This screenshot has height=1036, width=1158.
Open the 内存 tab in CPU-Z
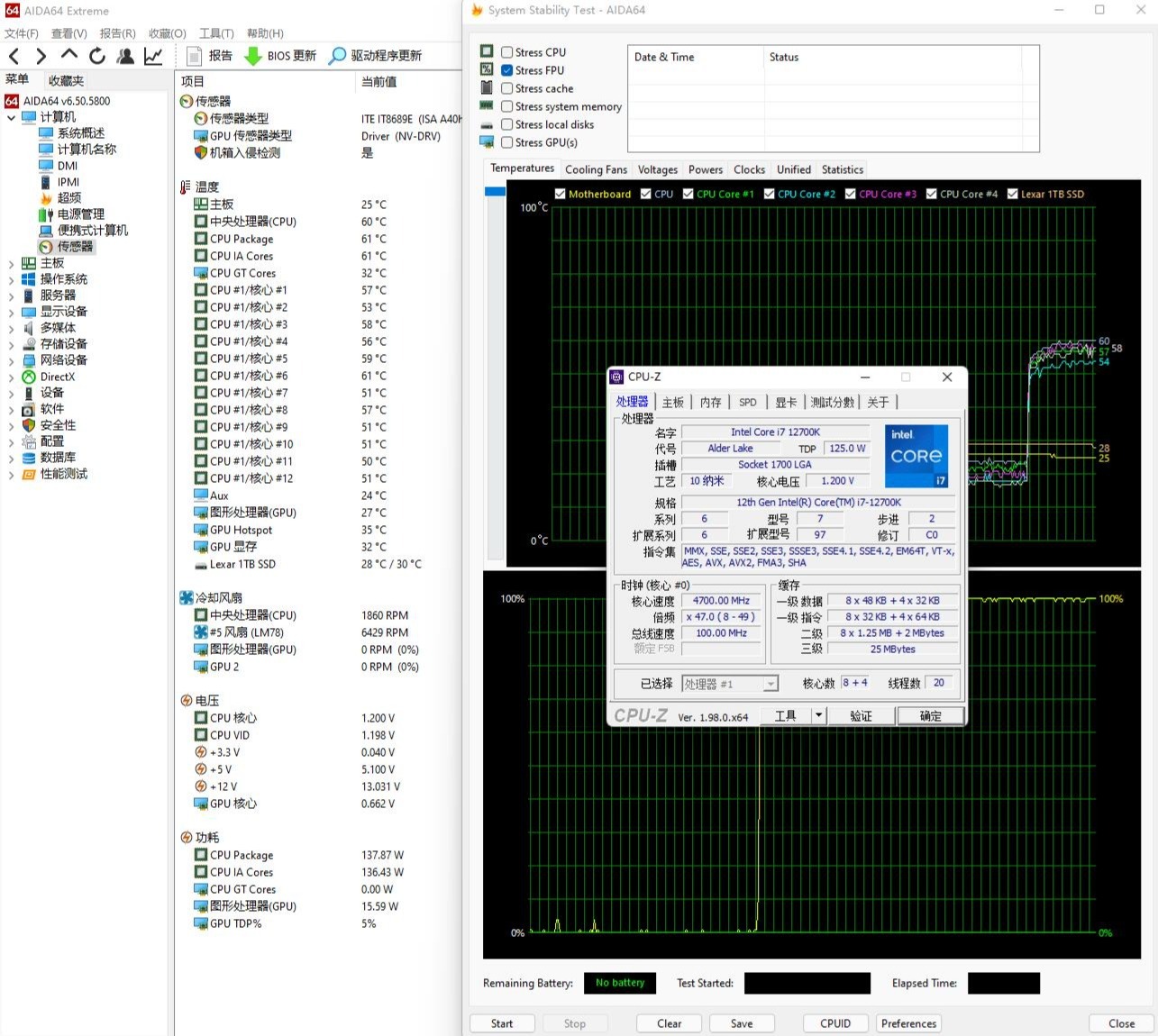coord(710,402)
